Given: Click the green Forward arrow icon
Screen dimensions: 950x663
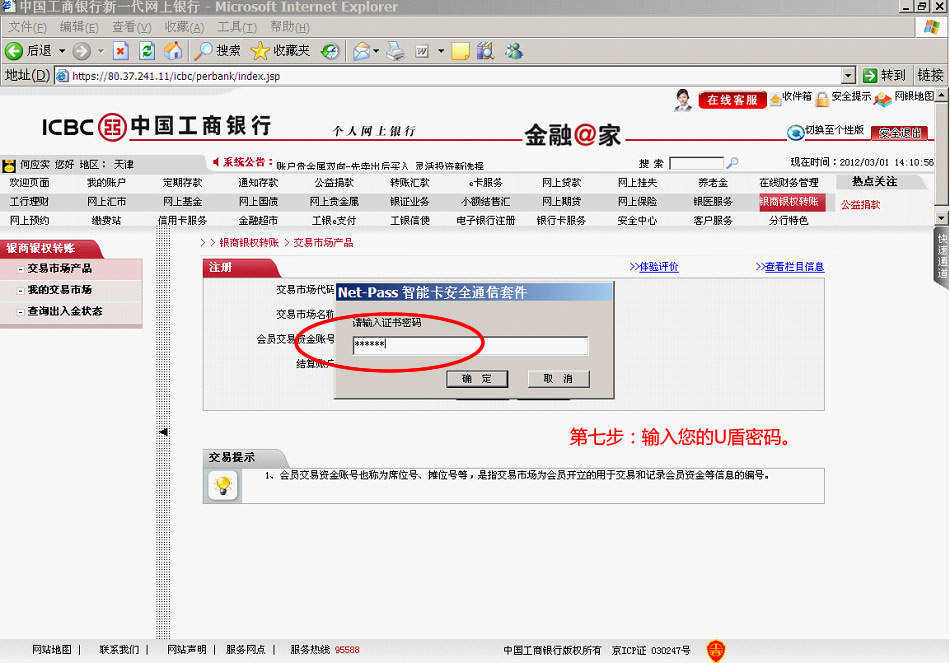Looking at the screenshot, I should point(81,51).
